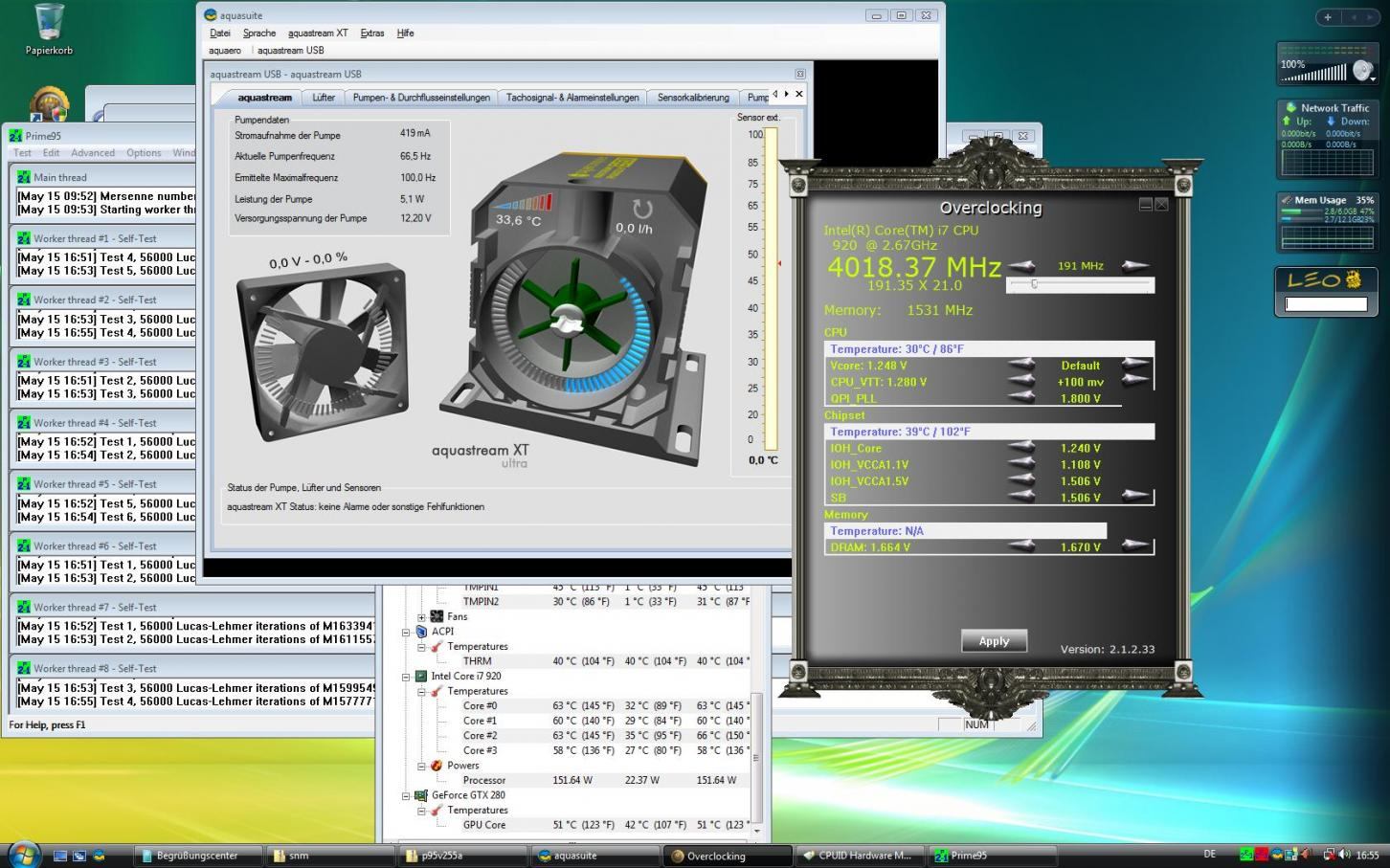Select the Worker thread #1 Self-Test window title
Screen dimensions: 1390x868
pos(95,238)
